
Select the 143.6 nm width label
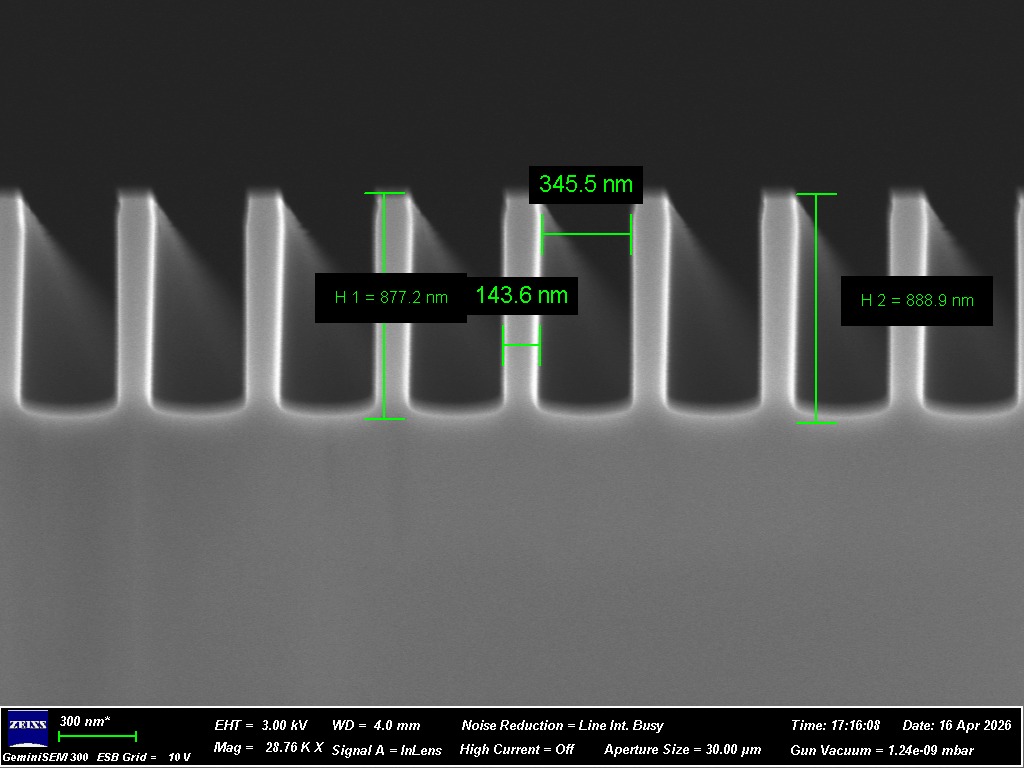[521, 295]
